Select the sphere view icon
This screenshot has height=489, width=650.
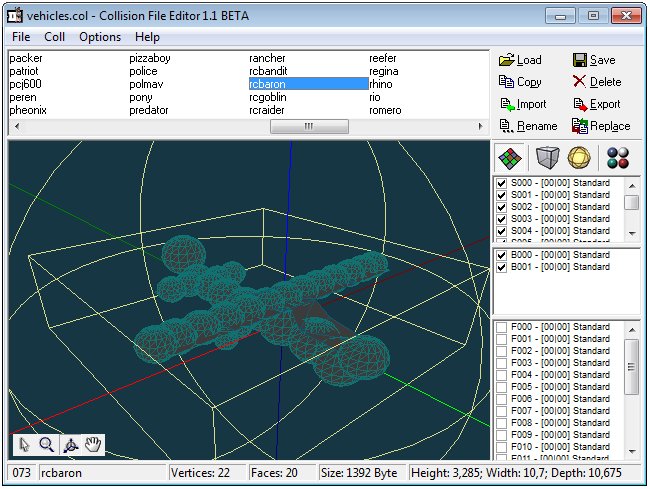coord(579,158)
